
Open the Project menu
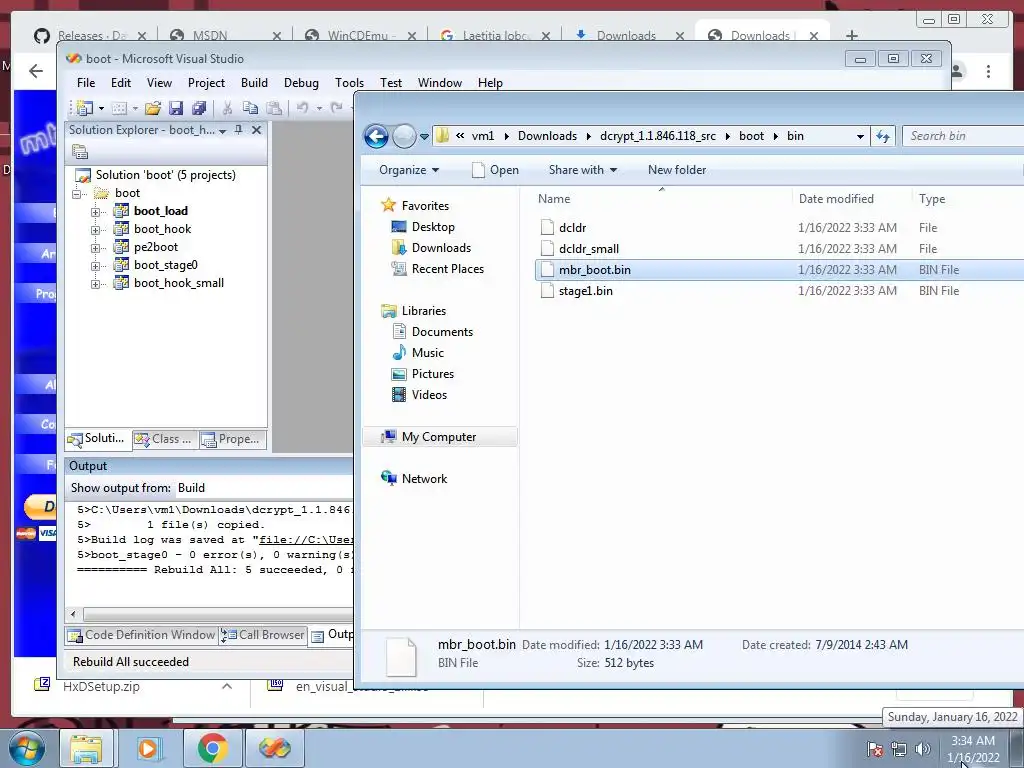(206, 83)
